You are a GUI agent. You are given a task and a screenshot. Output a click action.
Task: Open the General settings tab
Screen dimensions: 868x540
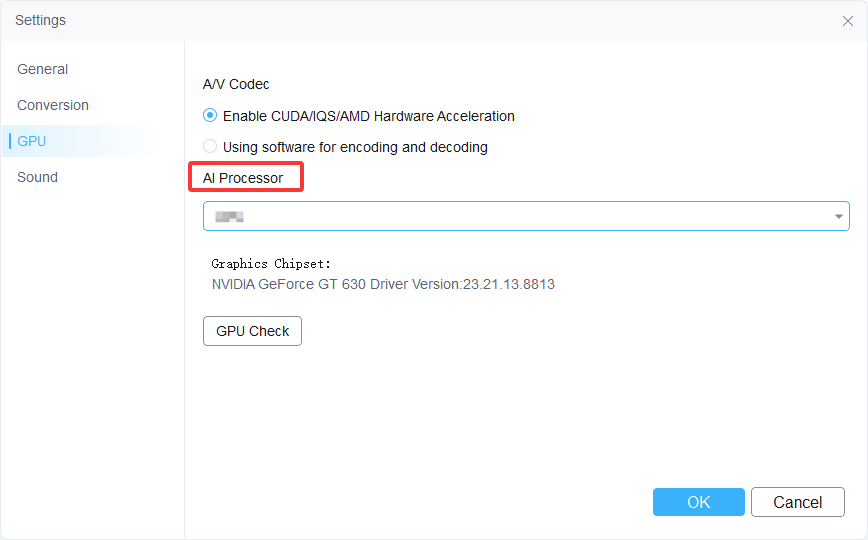click(x=43, y=69)
